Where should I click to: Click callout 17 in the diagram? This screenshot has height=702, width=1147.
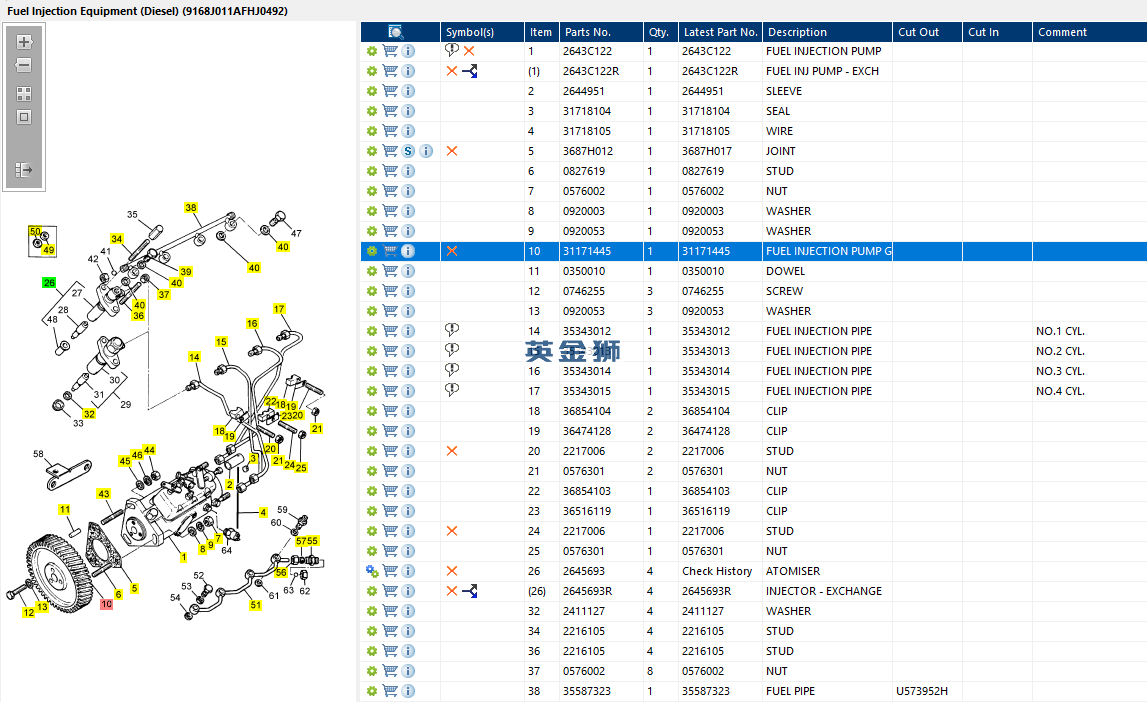pos(279,309)
